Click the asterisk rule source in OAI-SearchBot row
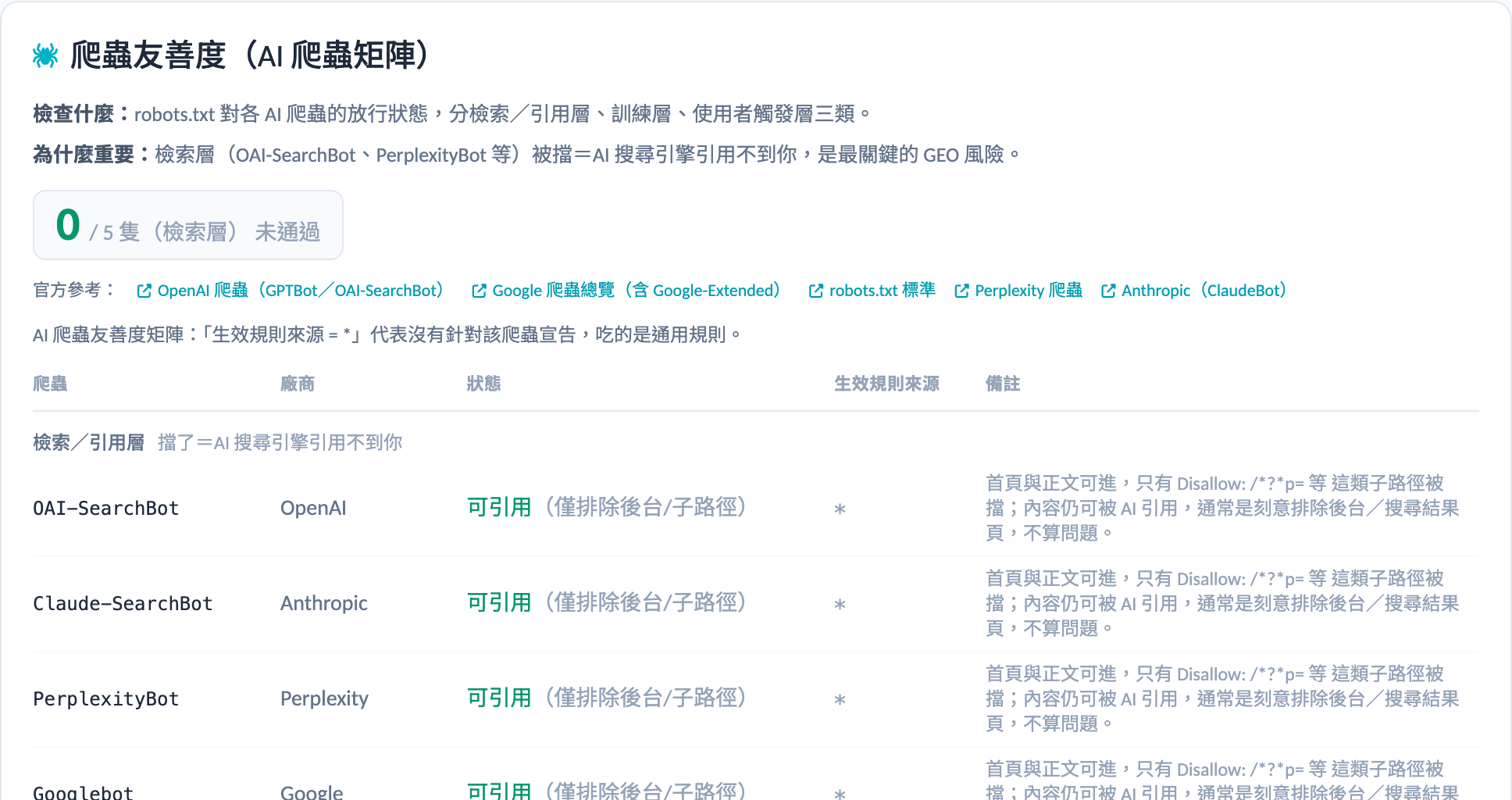This screenshot has height=800, width=1512. (840, 509)
